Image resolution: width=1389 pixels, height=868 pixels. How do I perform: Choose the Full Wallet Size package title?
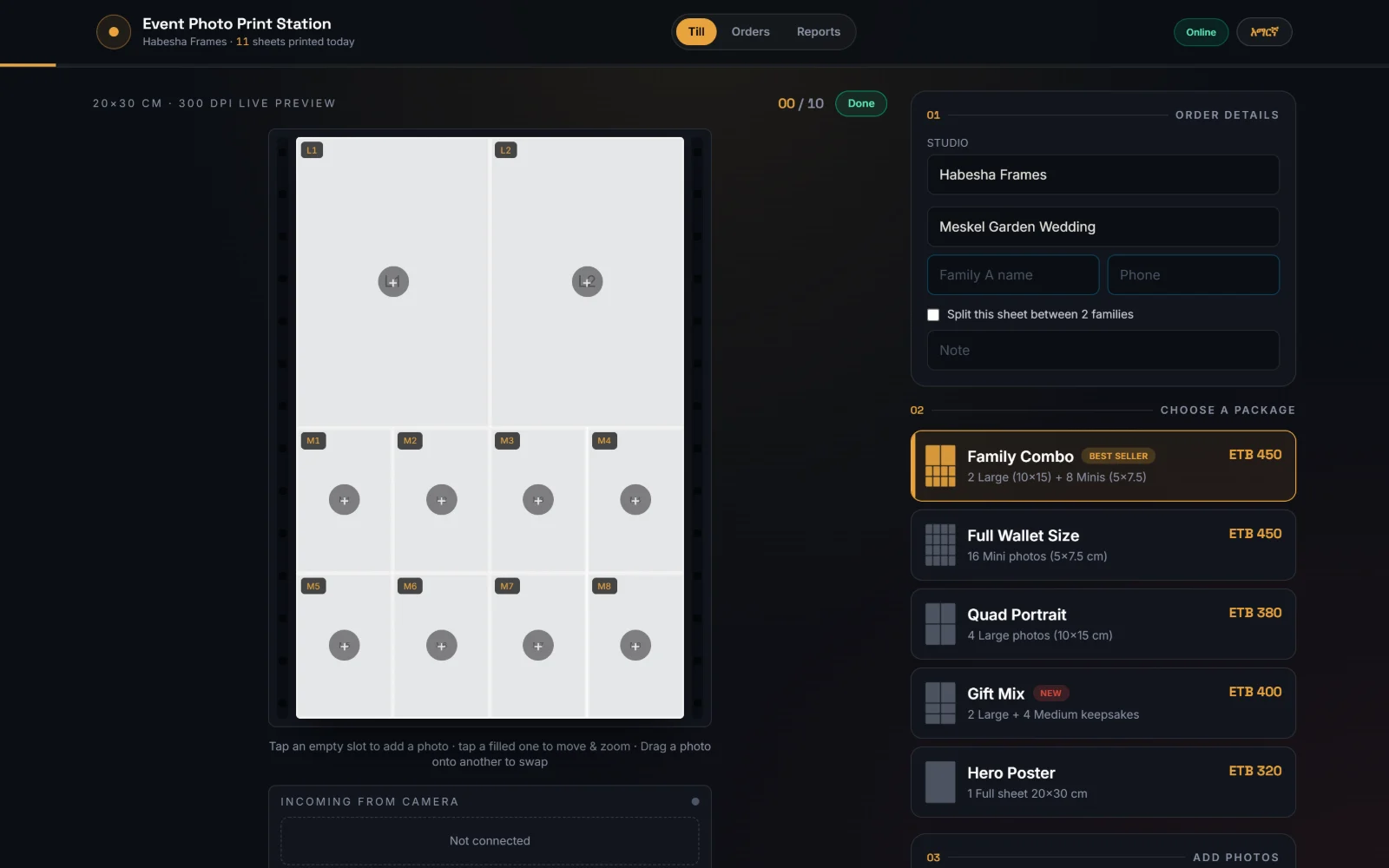coord(1023,536)
